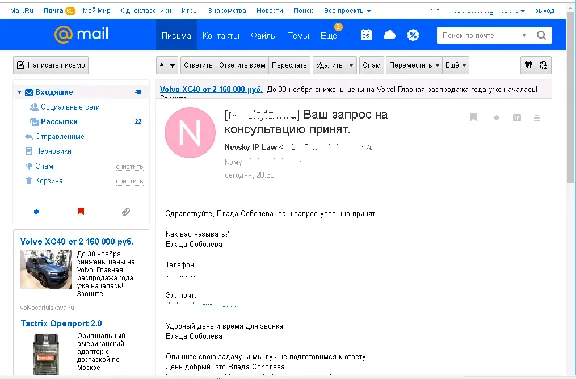Screen dimensions: 576x379
Task: Open the Удалить dropdown arrow
Action: point(351,65)
